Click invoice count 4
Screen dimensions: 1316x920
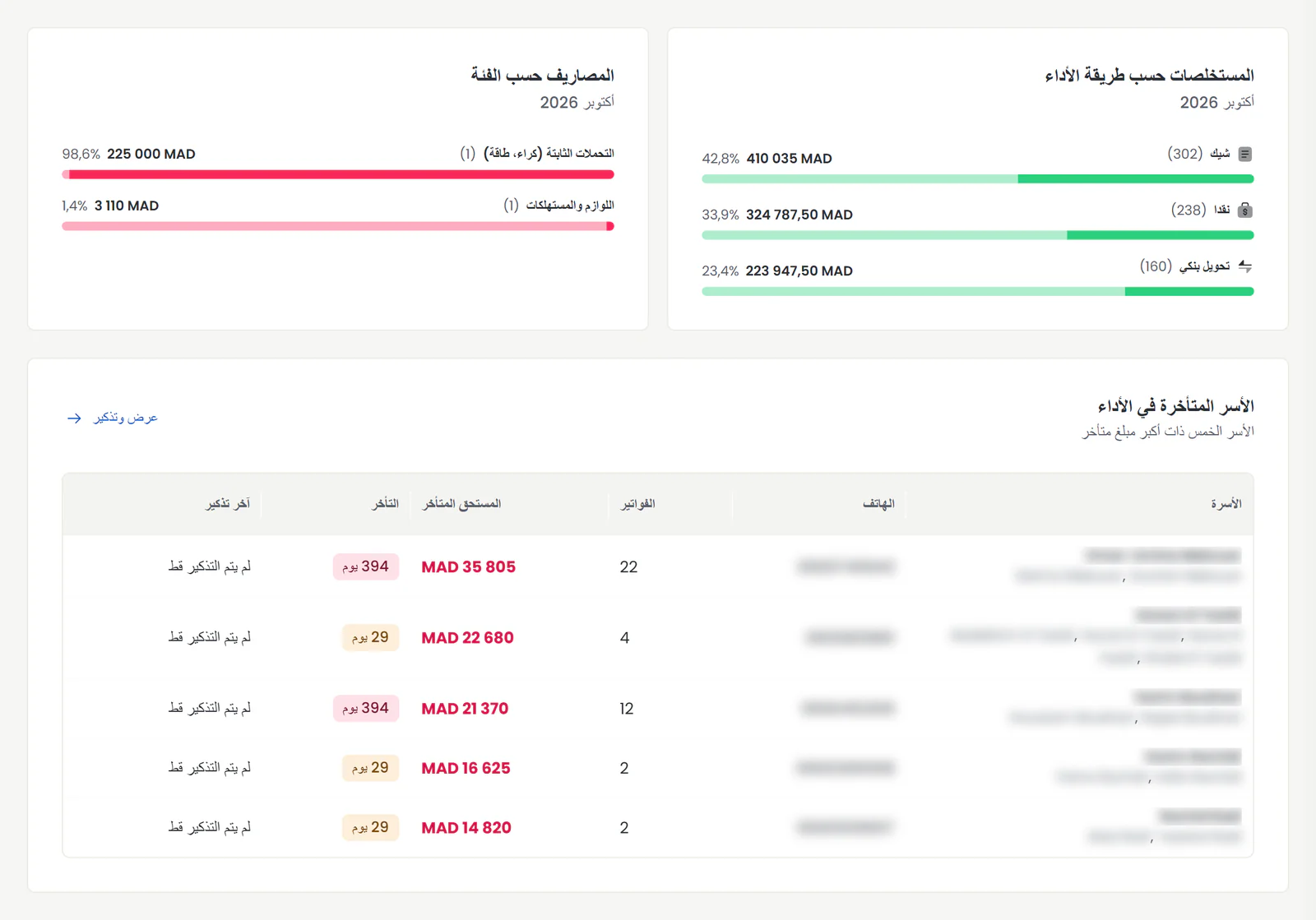coord(624,638)
